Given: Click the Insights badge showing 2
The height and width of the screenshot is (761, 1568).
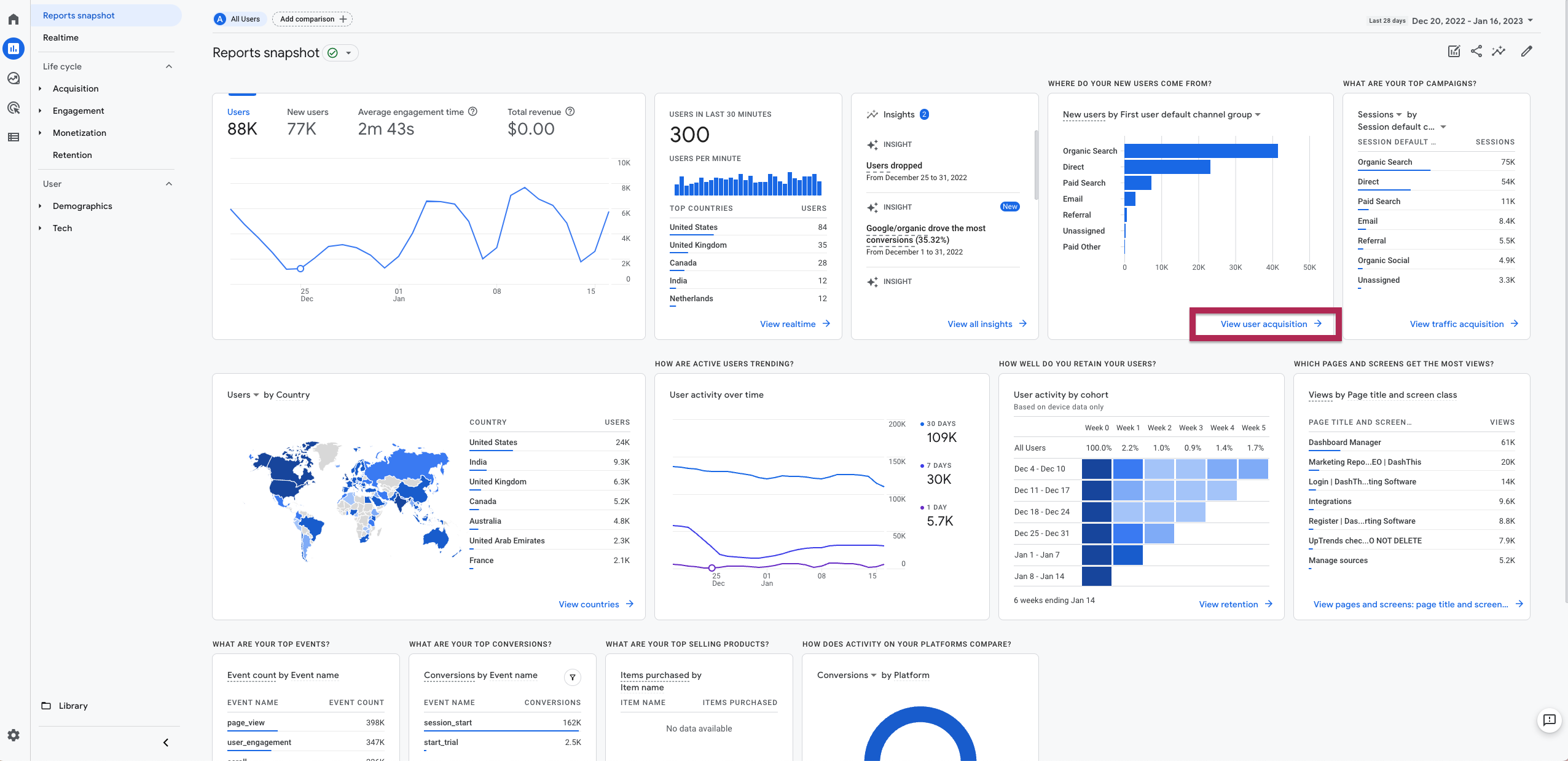Looking at the screenshot, I should pos(925,114).
